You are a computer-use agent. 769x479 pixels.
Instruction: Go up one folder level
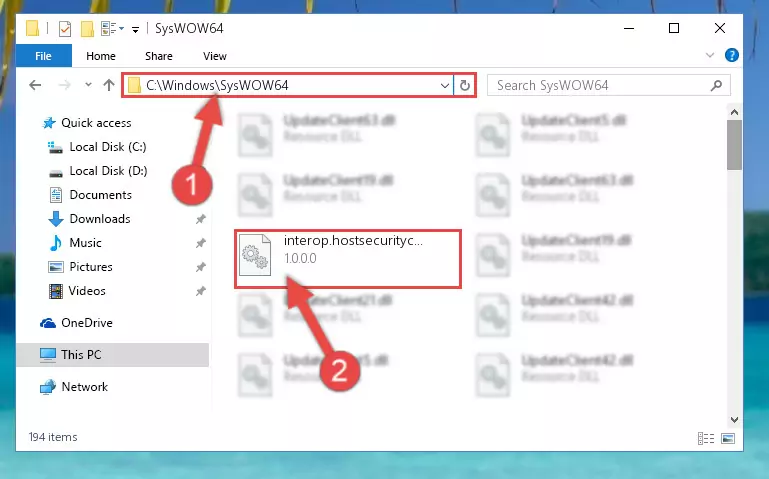tap(109, 85)
